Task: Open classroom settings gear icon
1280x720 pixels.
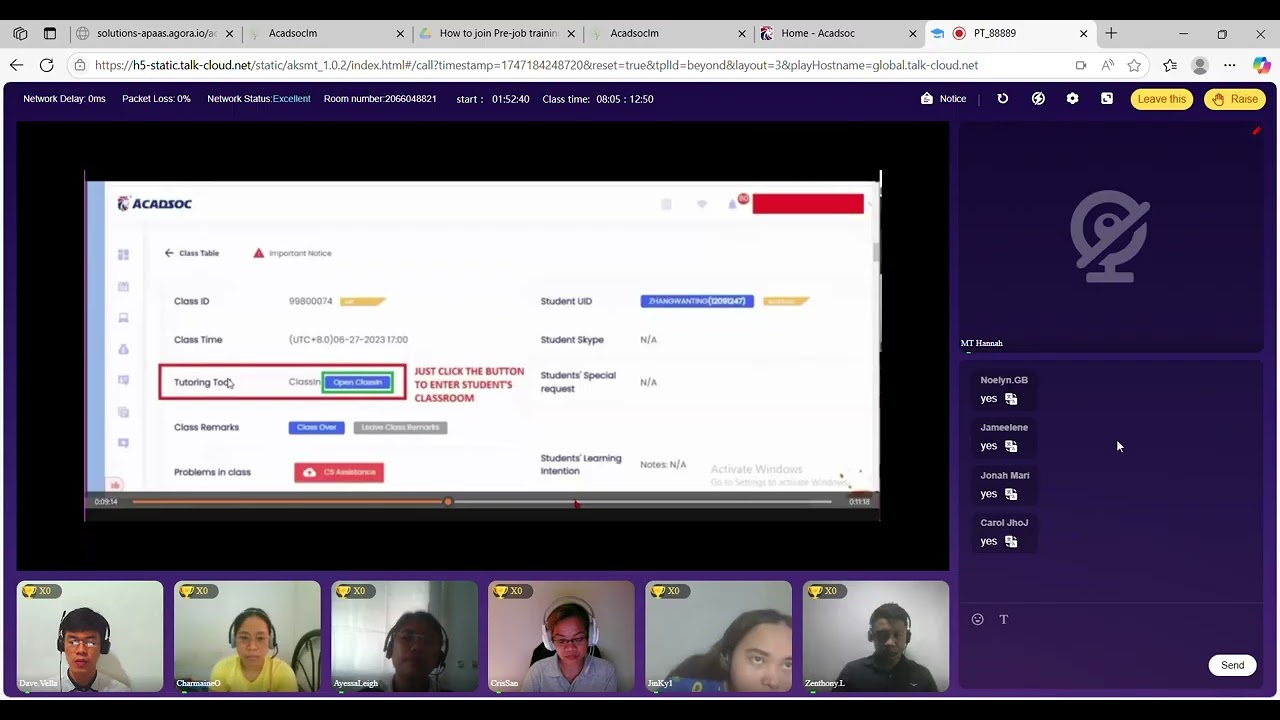Action: pos(1072,99)
